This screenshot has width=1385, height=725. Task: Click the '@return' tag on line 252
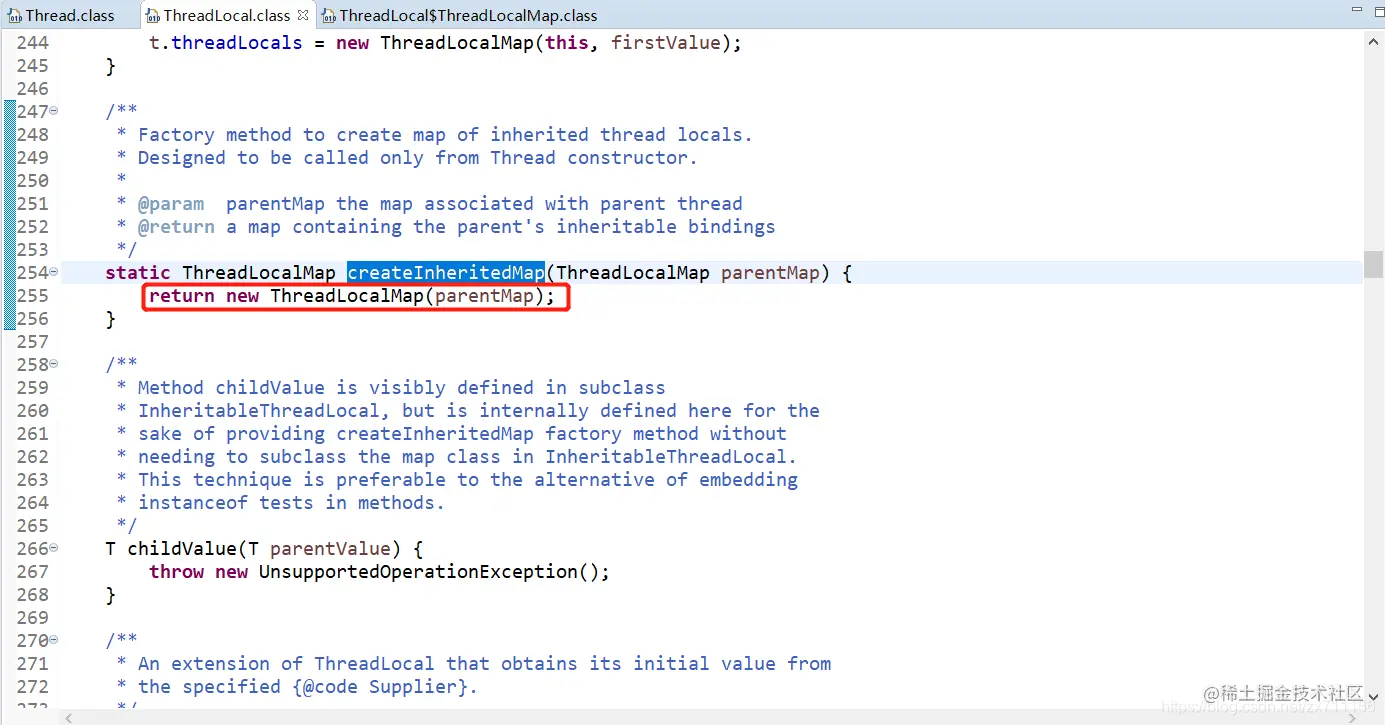[176, 226]
